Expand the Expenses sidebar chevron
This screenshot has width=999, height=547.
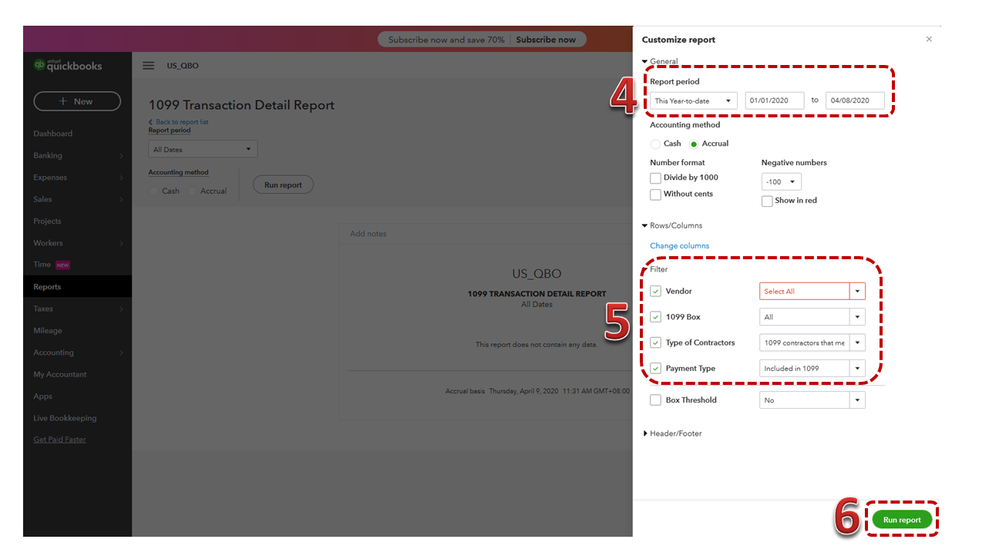tap(121, 178)
